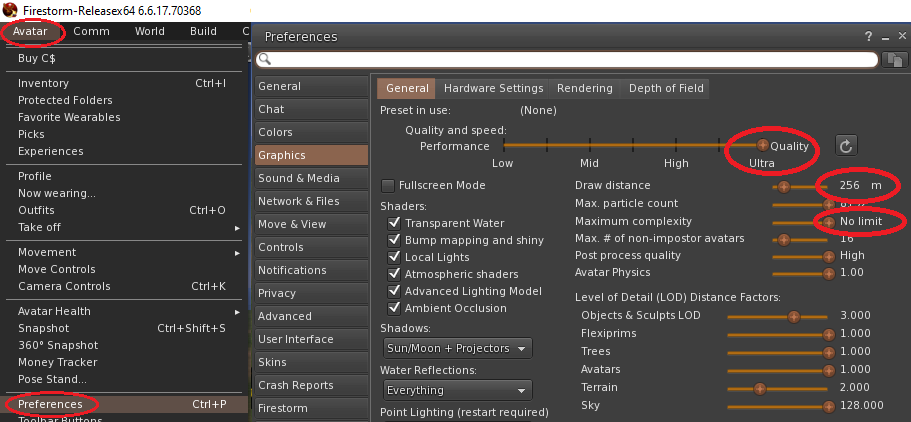Viewport: 911px width, 422px height.
Task: Toggle Ambient Occlusion checkbox
Action: click(394, 308)
